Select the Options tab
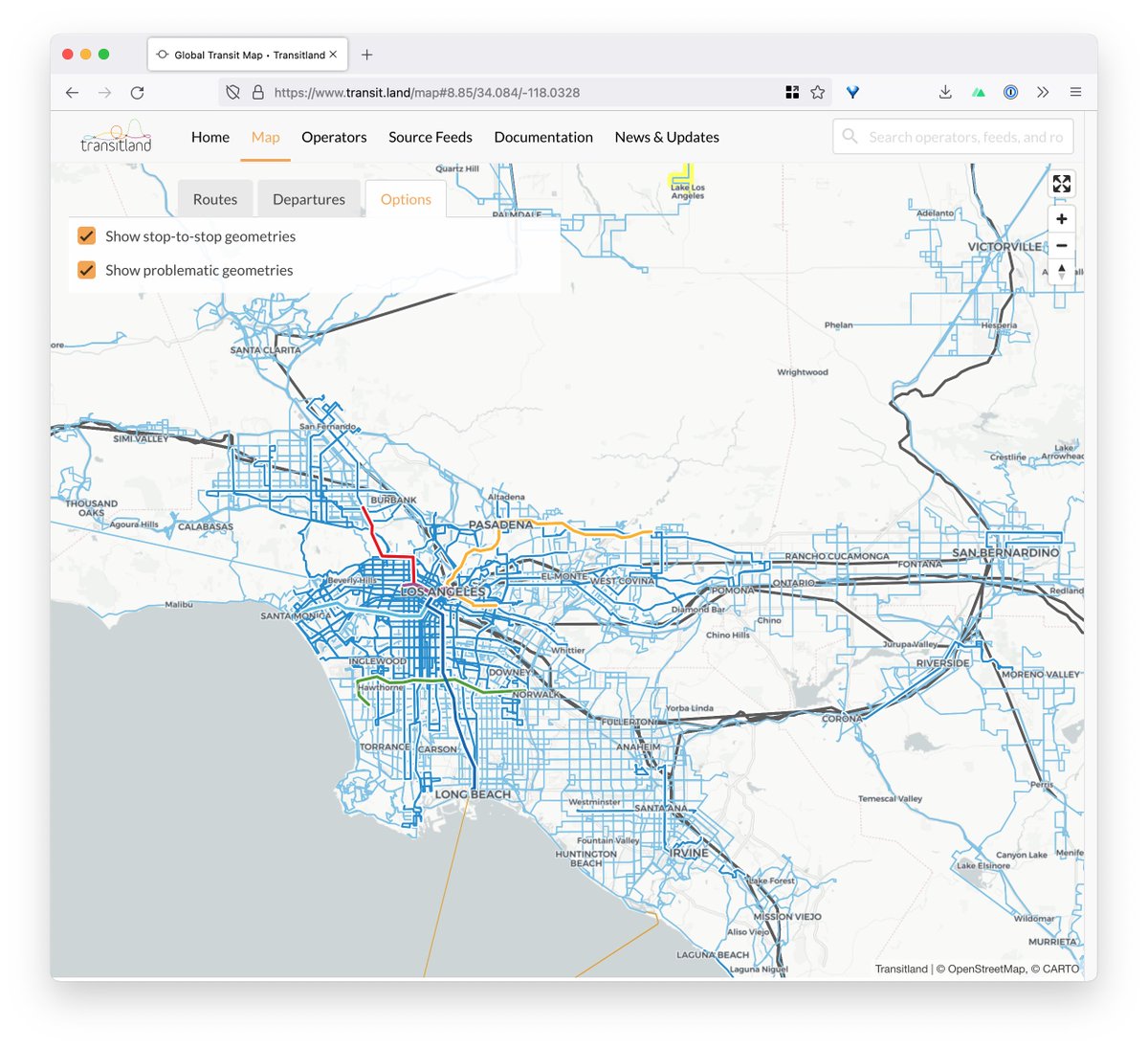This screenshot has height=1048, width=1148. coord(406,199)
